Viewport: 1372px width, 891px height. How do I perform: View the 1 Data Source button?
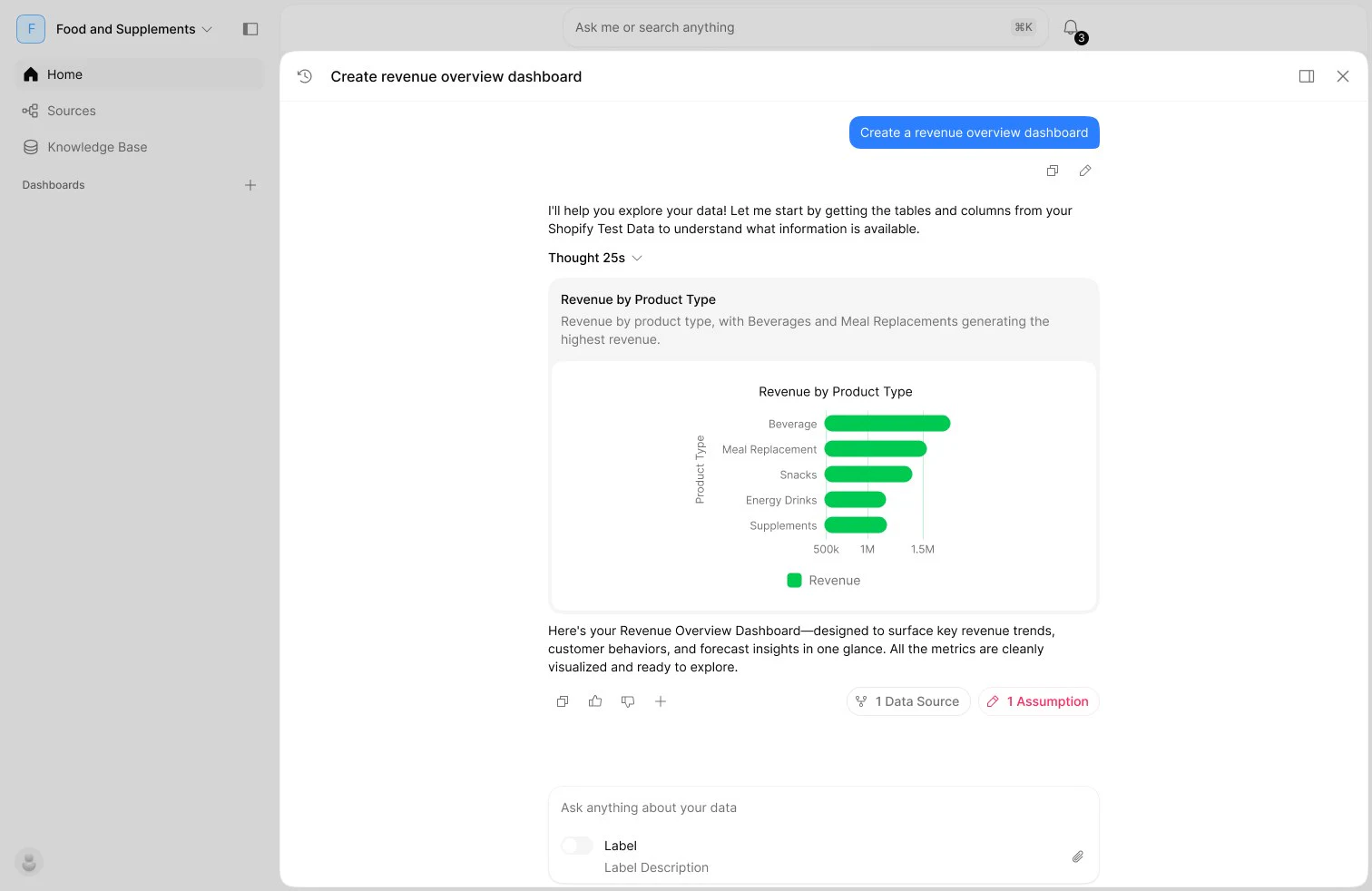pyautogui.click(x=908, y=701)
